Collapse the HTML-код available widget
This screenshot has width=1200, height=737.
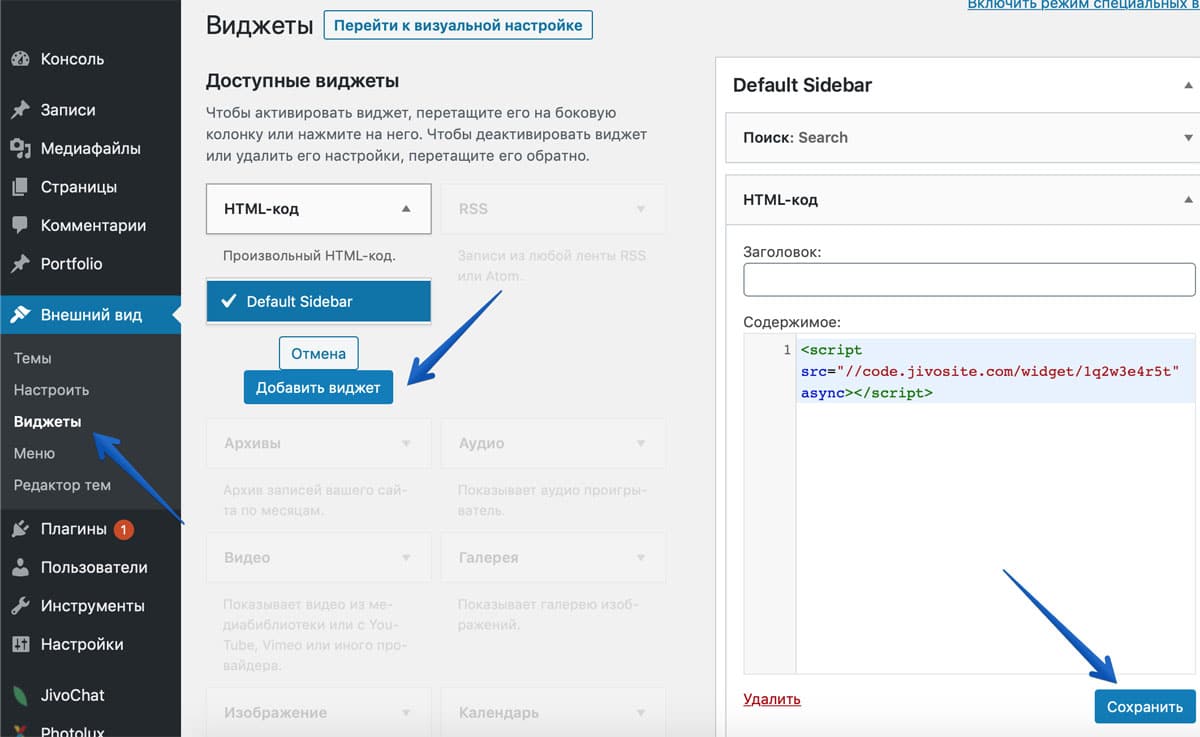[405, 209]
